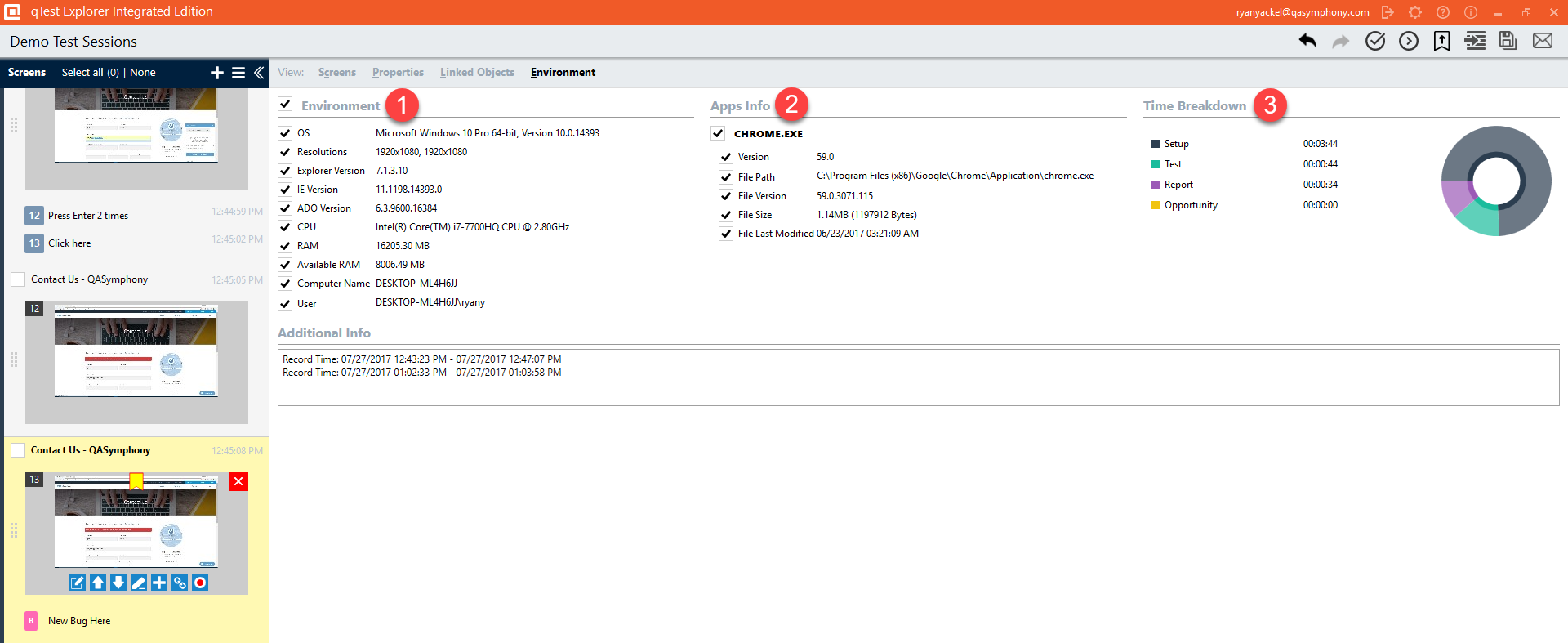Click the save-all floppy disk icon

(1508, 41)
